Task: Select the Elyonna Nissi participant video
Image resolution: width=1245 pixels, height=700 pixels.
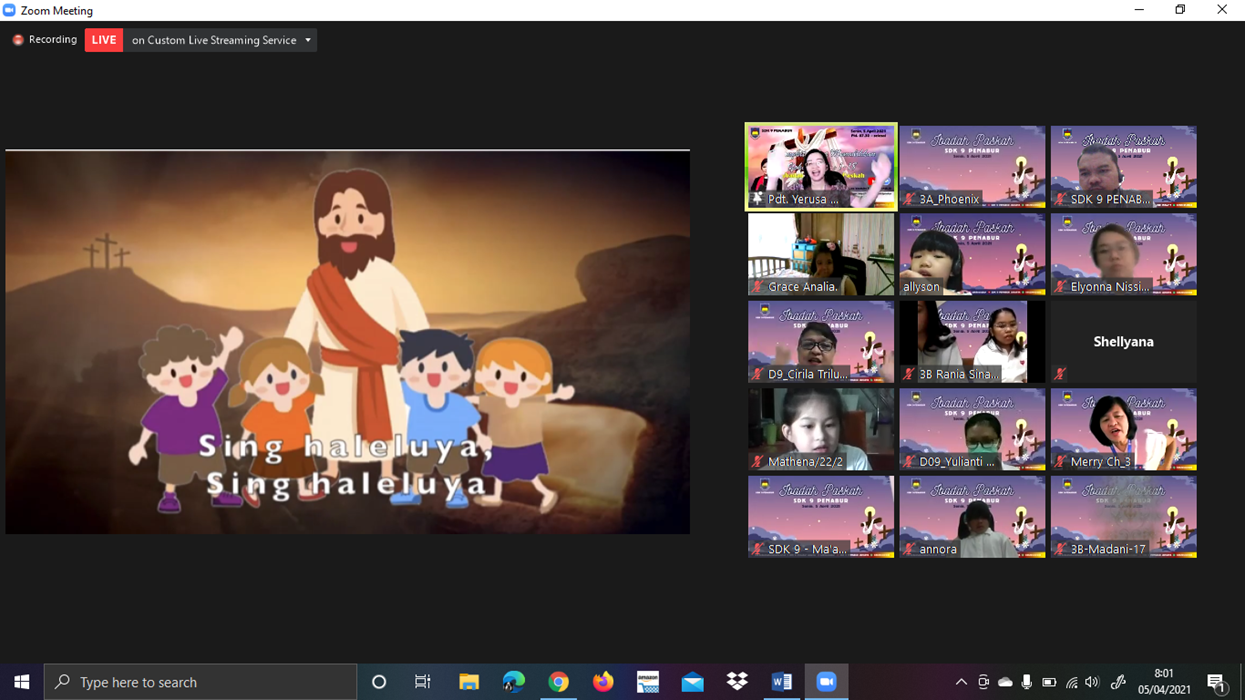Action: (1123, 254)
